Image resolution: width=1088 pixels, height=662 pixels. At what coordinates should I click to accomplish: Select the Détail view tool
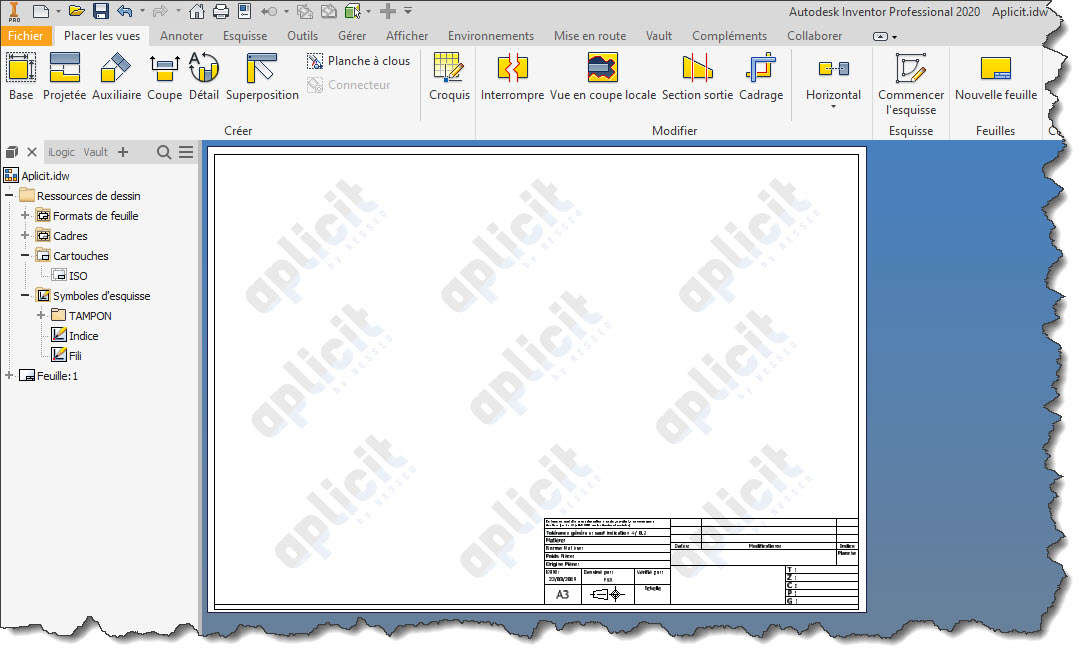[204, 76]
